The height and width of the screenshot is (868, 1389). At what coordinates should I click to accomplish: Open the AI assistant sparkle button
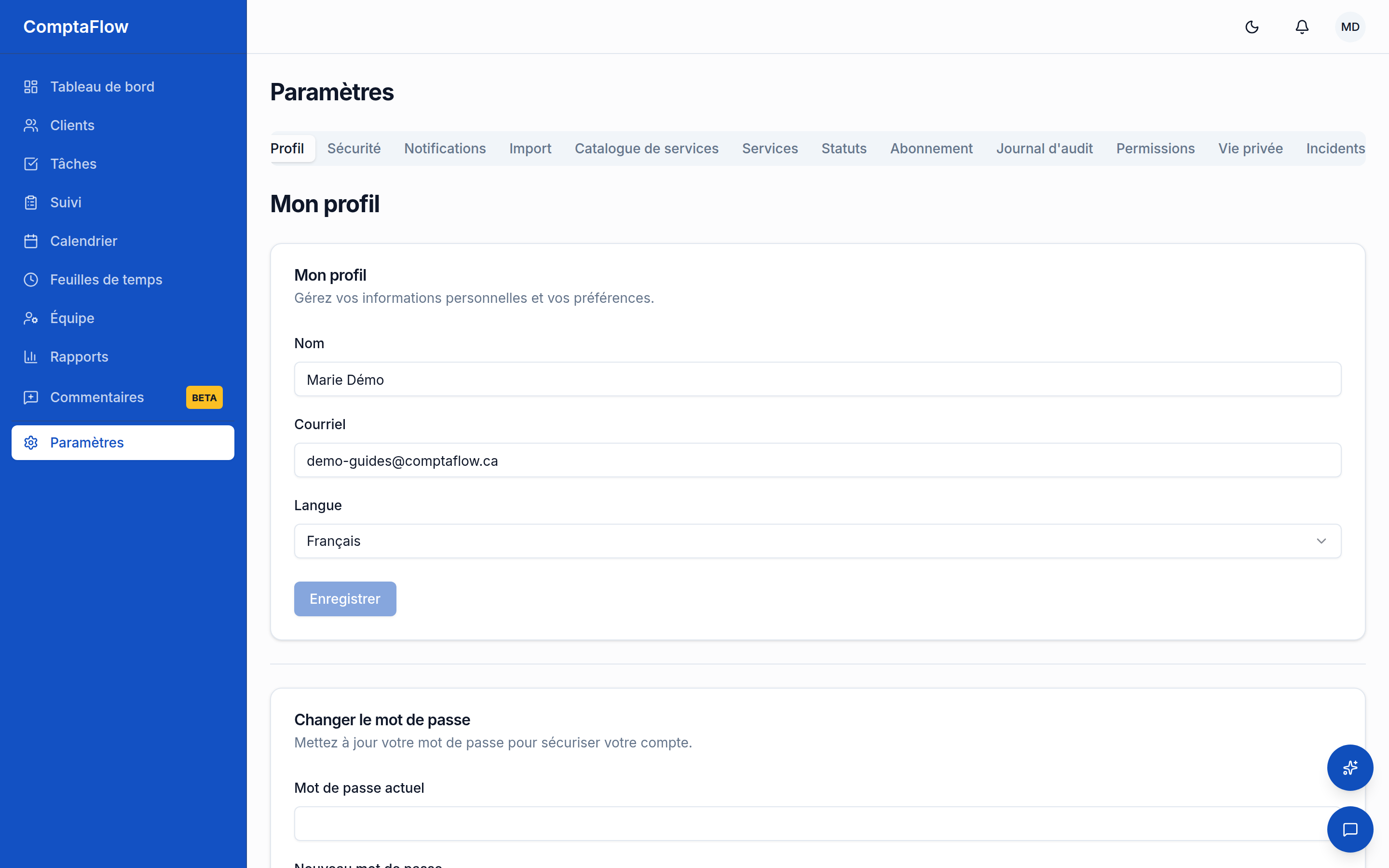coord(1350,768)
